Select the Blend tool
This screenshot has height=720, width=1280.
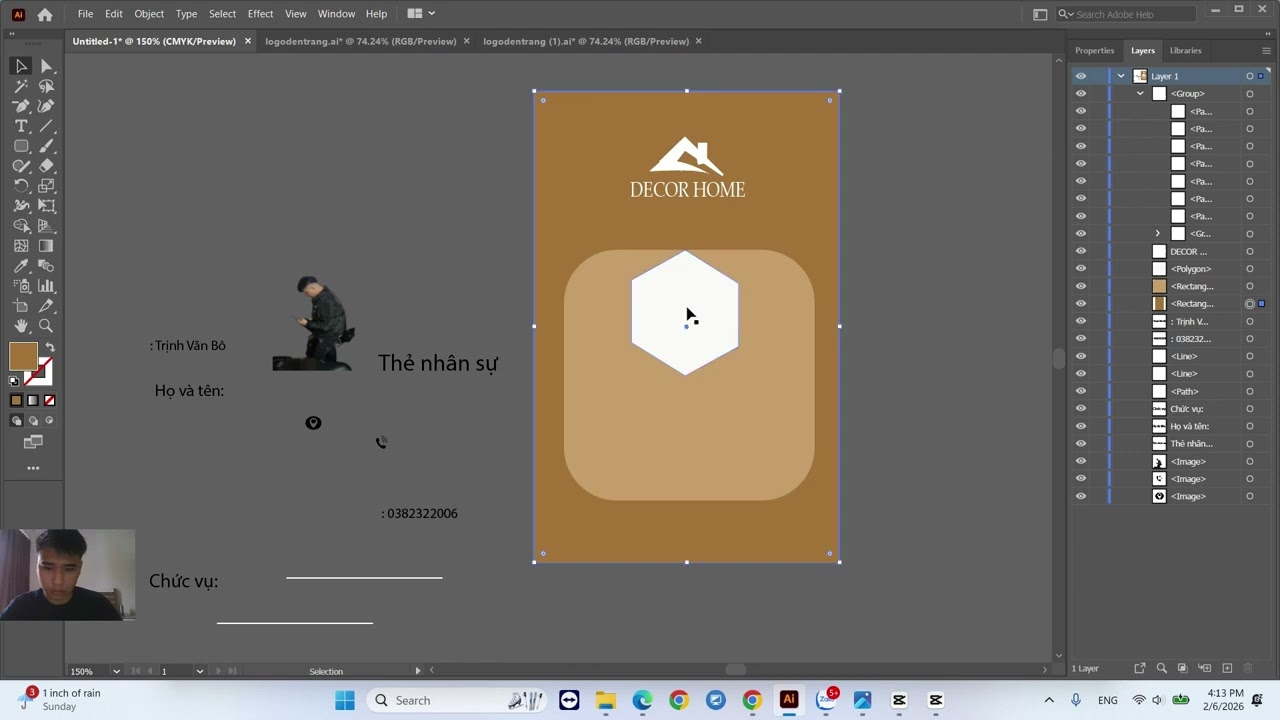46,266
